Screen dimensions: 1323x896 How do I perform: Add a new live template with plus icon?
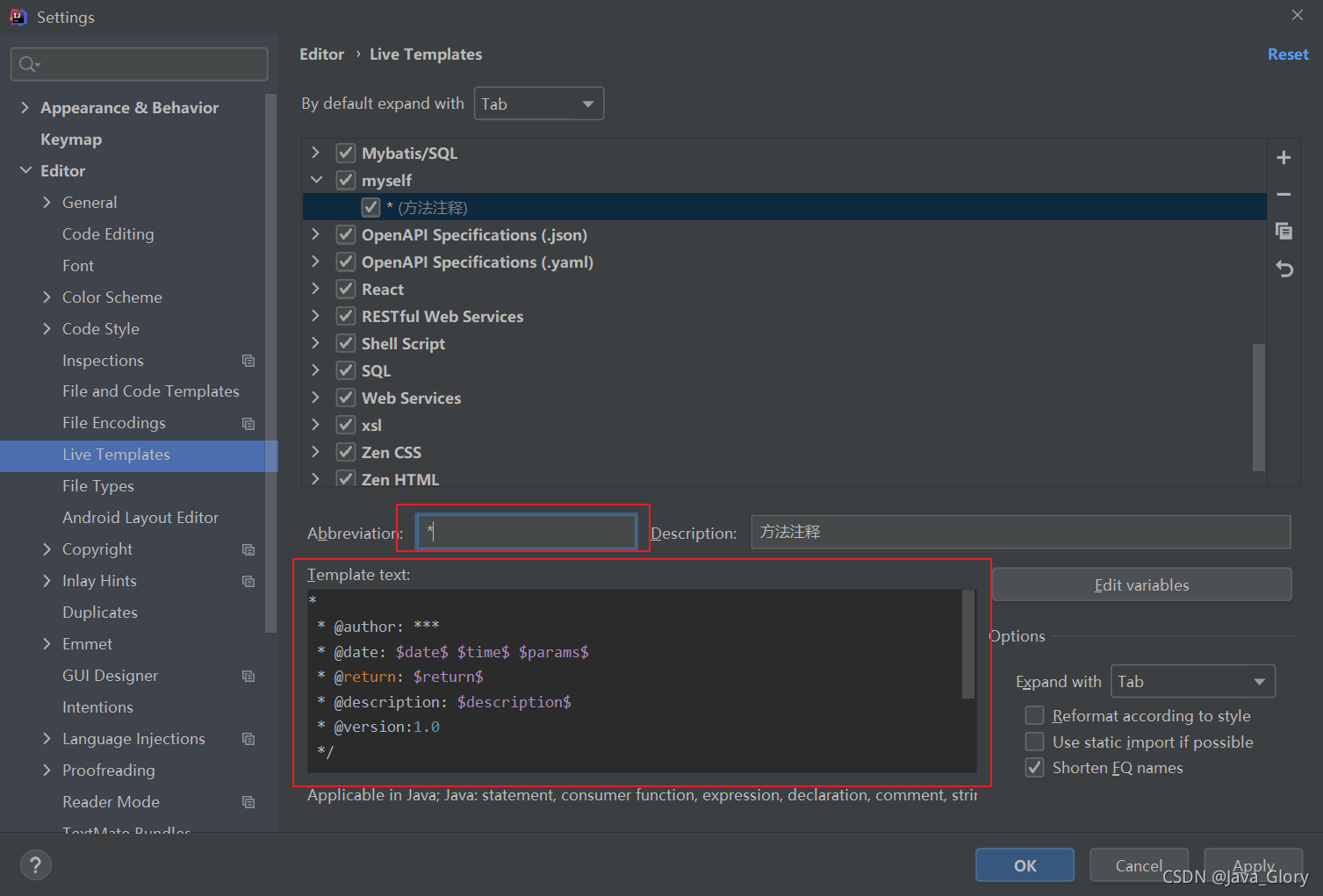1283,158
